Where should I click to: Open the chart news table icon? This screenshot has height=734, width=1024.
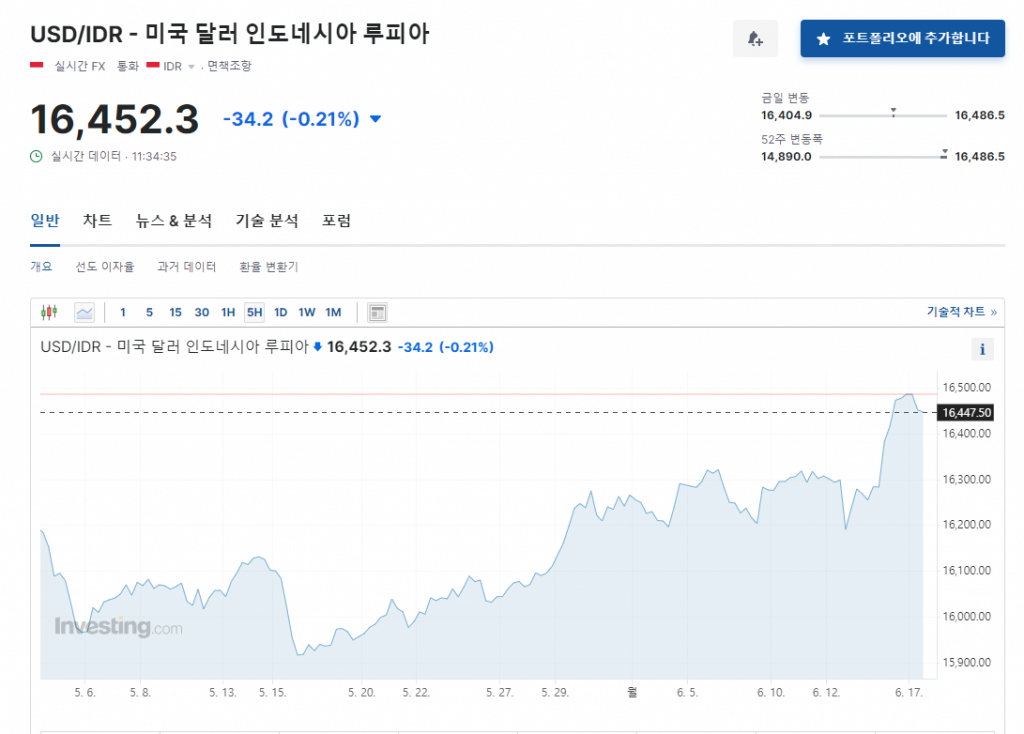[x=377, y=312]
